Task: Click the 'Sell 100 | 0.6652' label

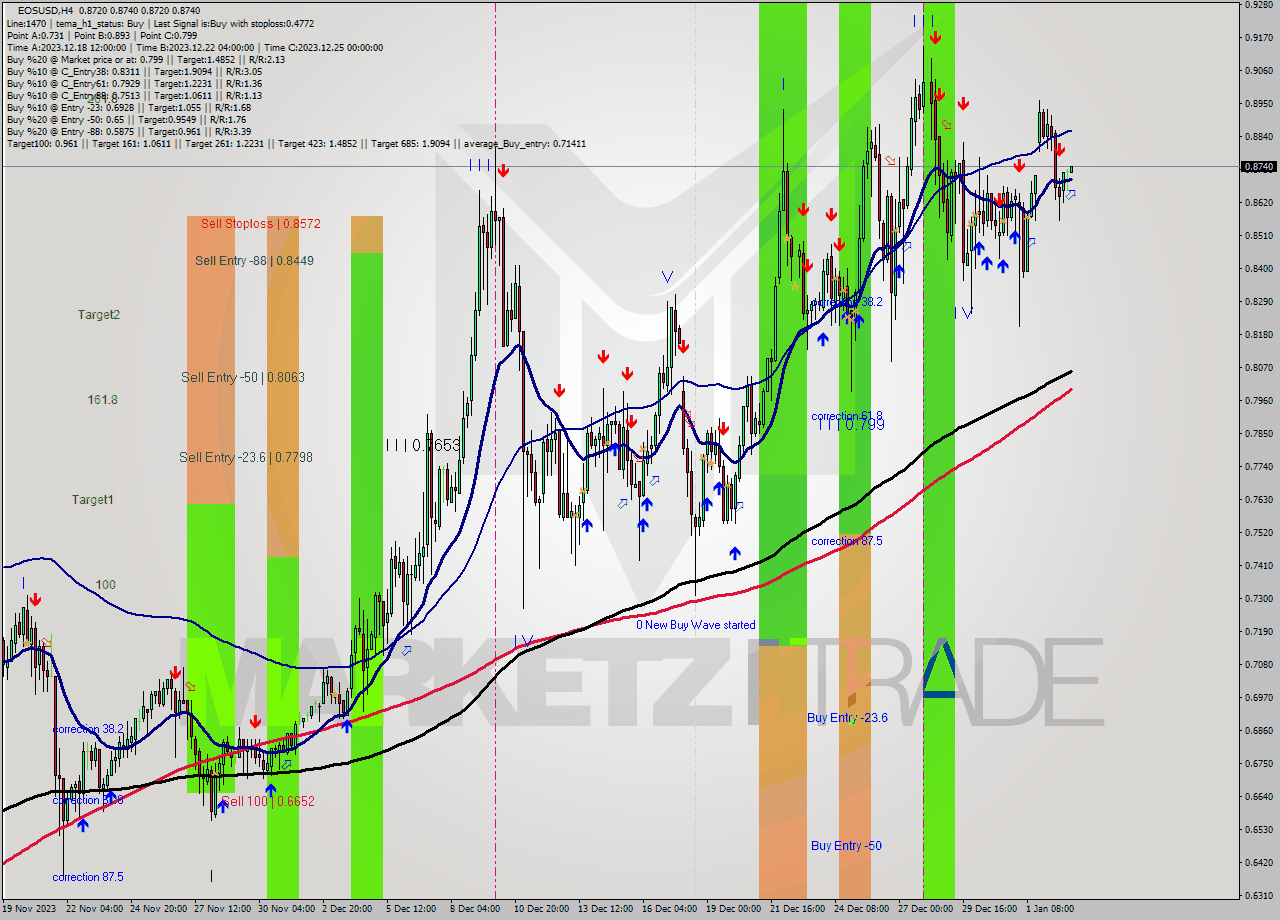Action: click(x=268, y=801)
